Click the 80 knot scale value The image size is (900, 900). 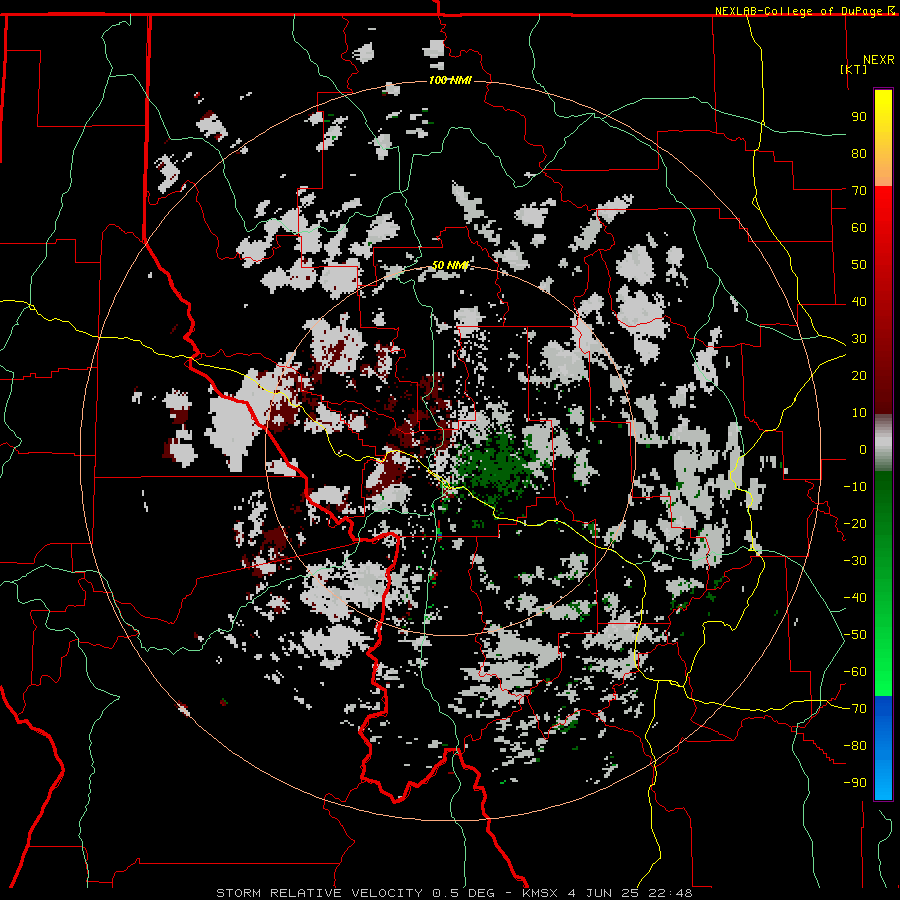(x=859, y=153)
